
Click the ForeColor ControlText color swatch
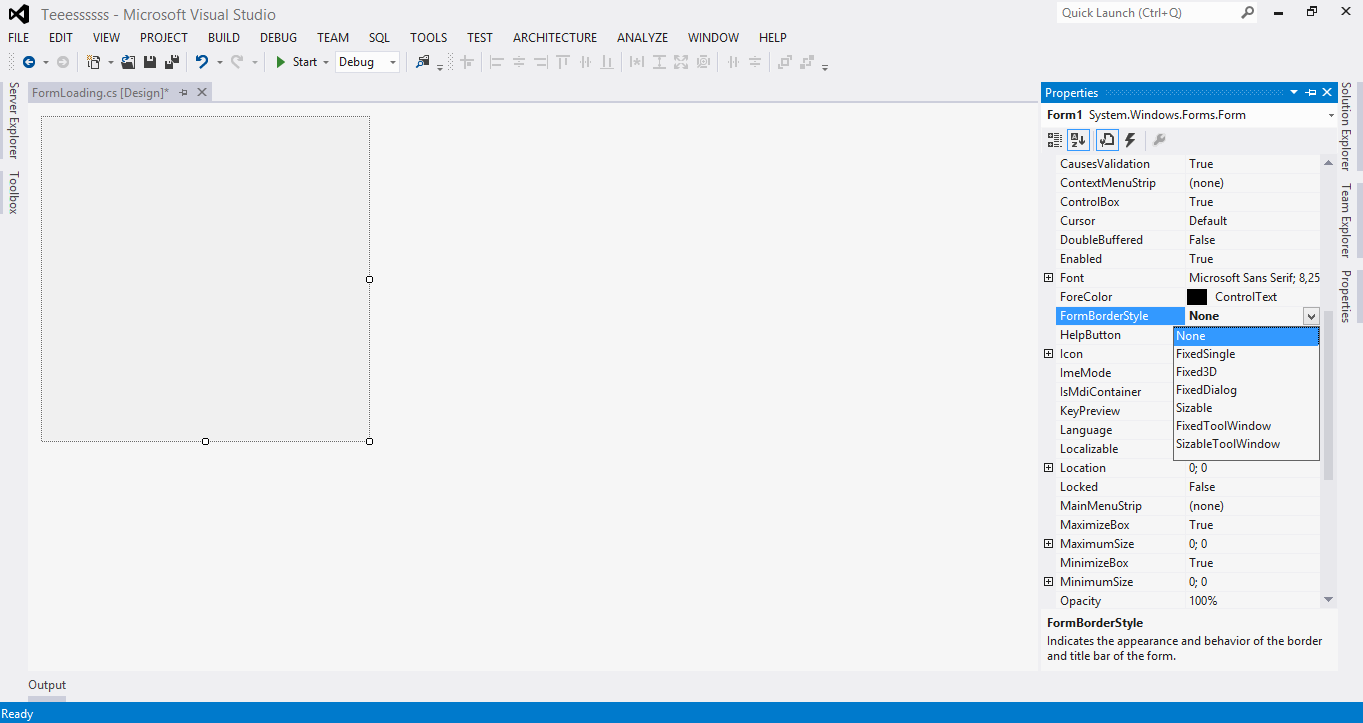[1197, 296]
